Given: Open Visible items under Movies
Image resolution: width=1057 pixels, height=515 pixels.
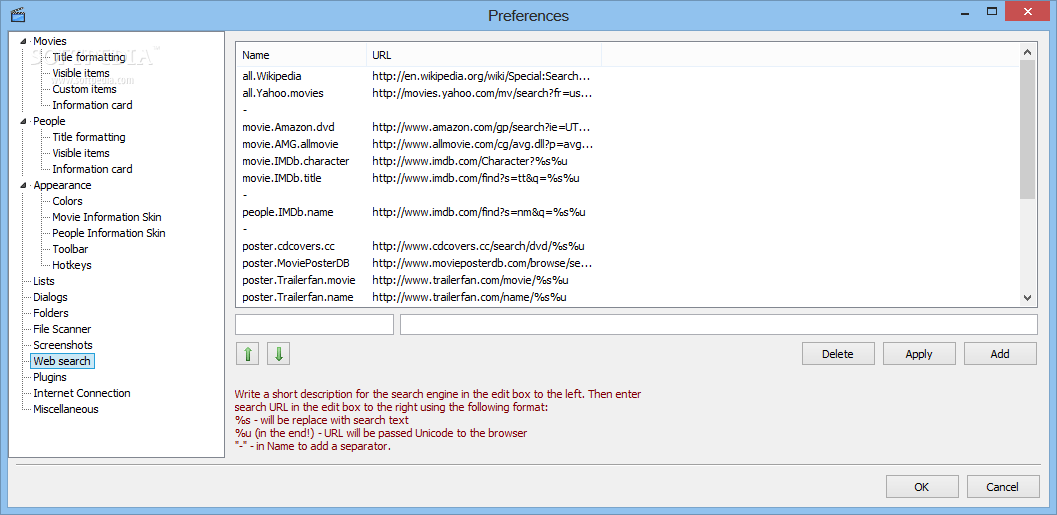Looking at the screenshot, I should [81, 73].
